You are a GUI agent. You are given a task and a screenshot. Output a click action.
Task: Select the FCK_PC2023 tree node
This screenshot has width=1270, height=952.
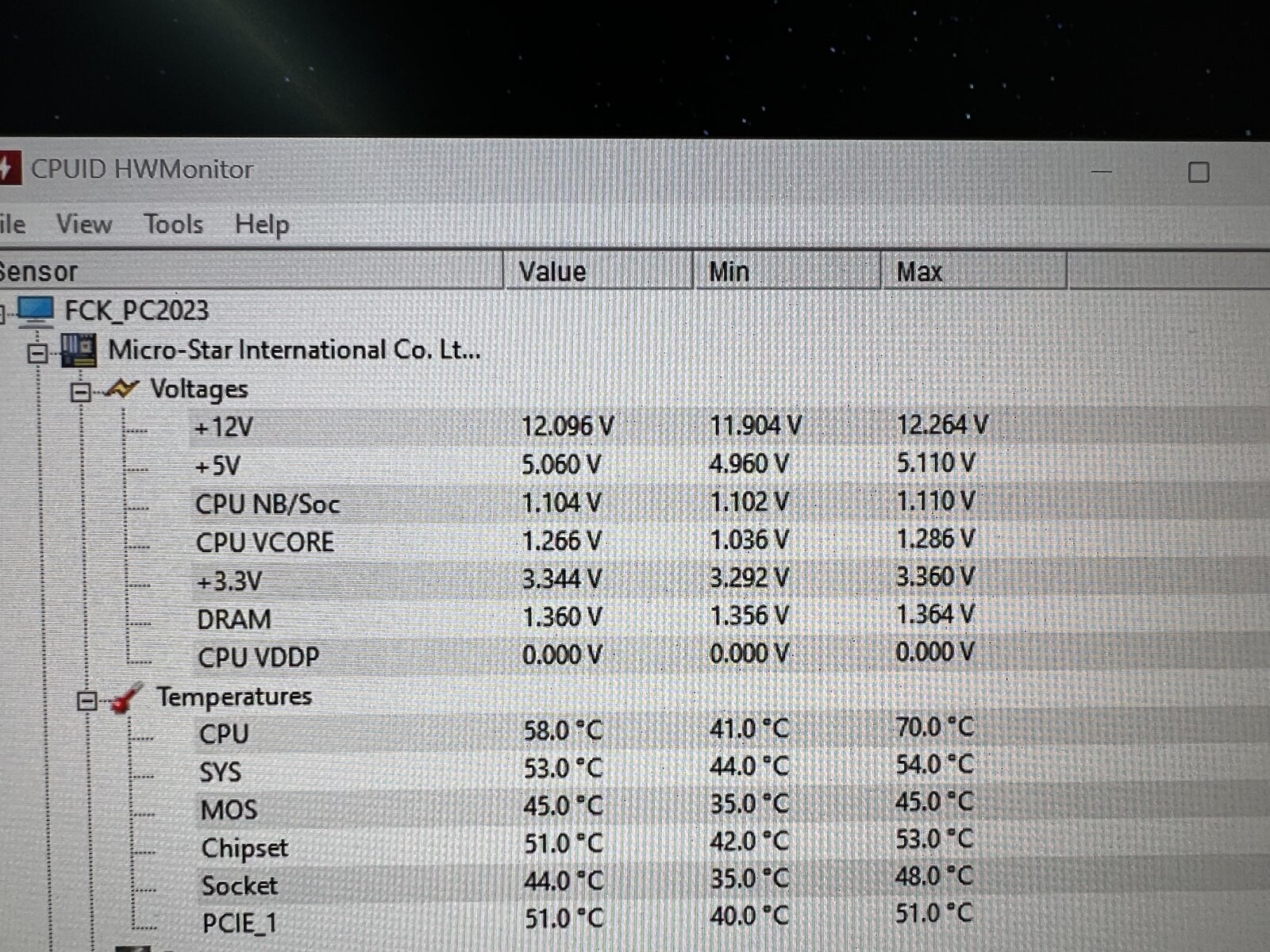click(x=137, y=310)
